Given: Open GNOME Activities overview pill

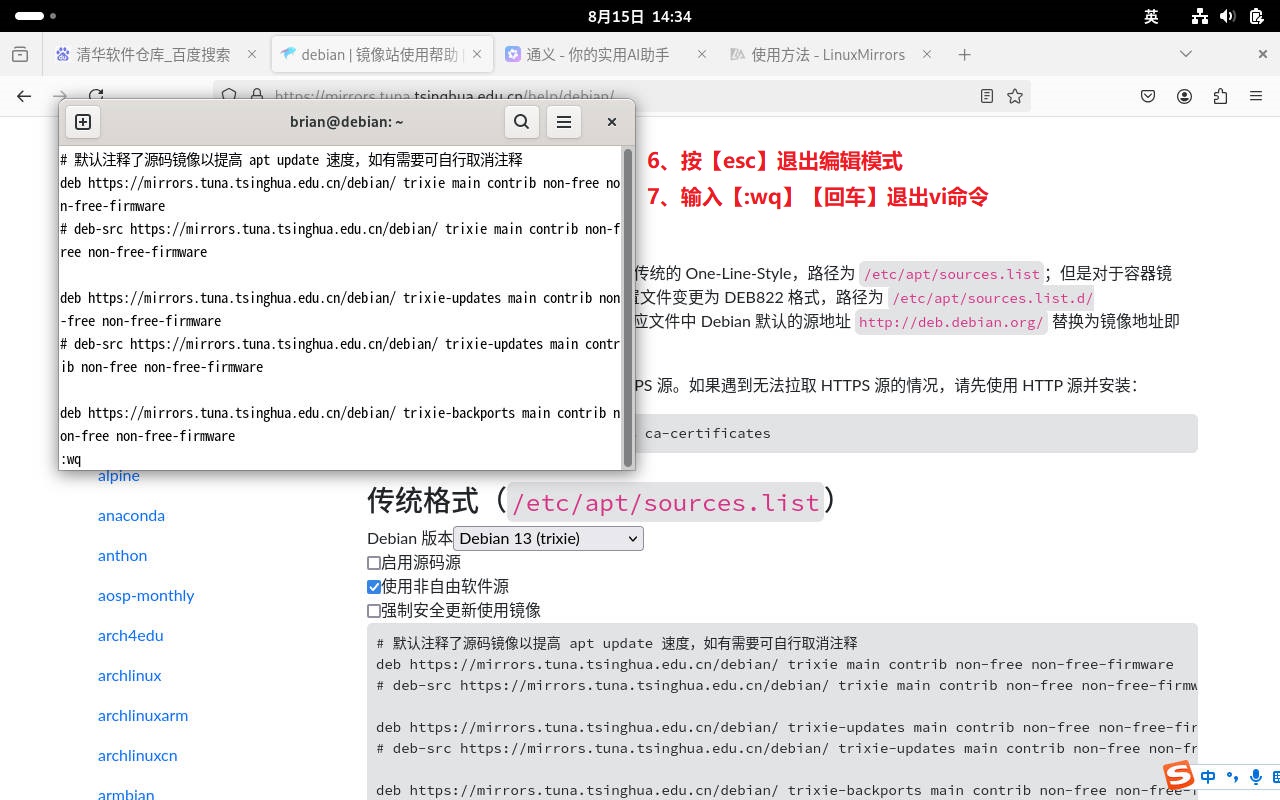Looking at the screenshot, I should pyautogui.click(x=35, y=16).
